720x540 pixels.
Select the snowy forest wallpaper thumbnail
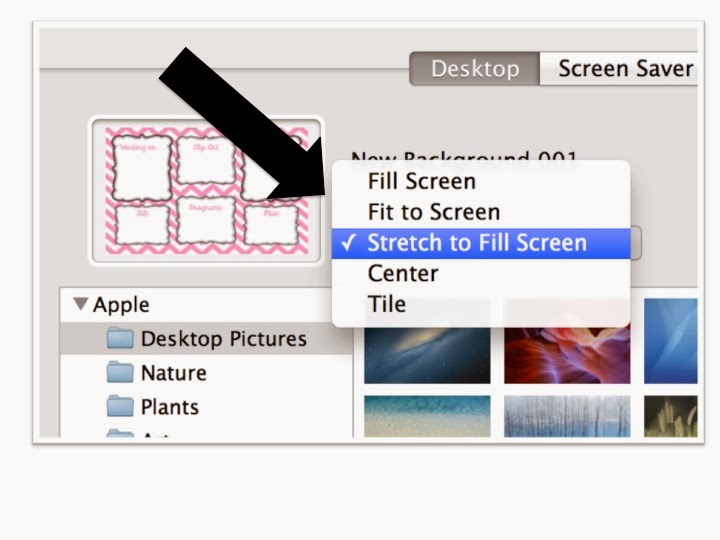pos(566,415)
